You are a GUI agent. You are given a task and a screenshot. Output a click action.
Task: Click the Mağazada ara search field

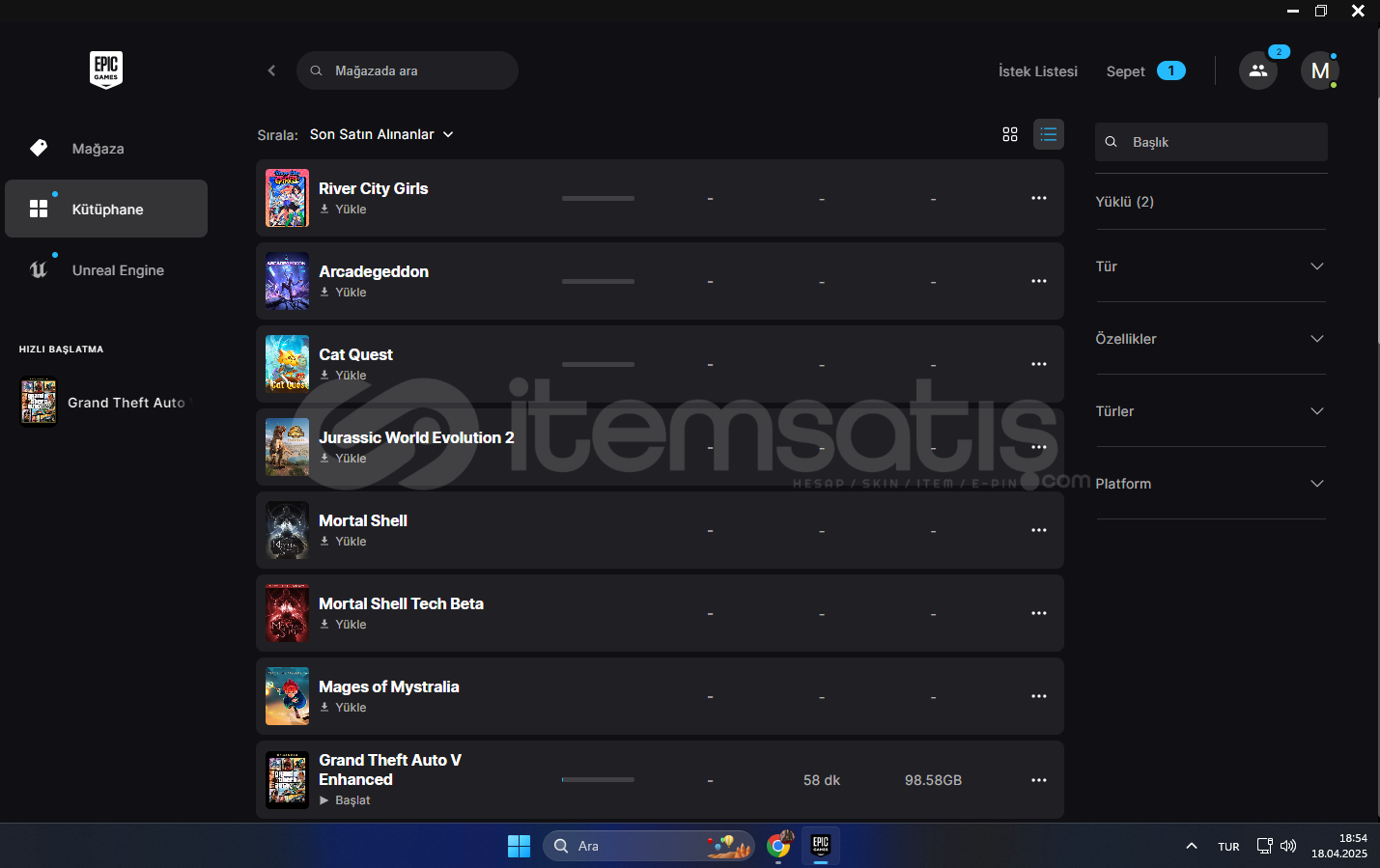point(408,70)
